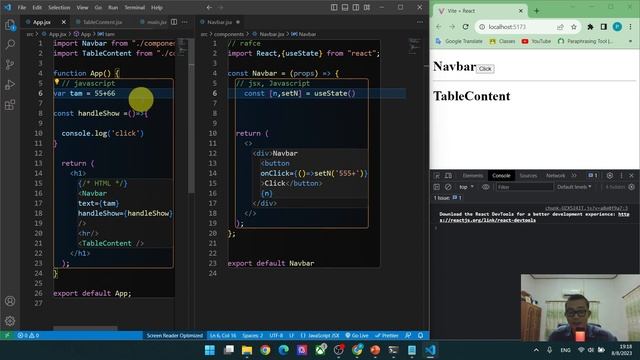
Task: Open the Accounts menu in activity bar
Action: pos(10,301)
